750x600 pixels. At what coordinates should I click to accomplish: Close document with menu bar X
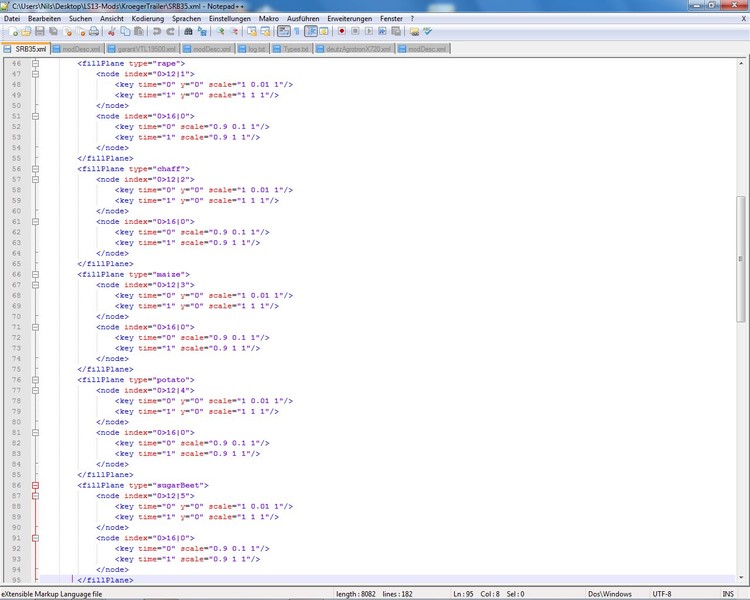(x=744, y=19)
